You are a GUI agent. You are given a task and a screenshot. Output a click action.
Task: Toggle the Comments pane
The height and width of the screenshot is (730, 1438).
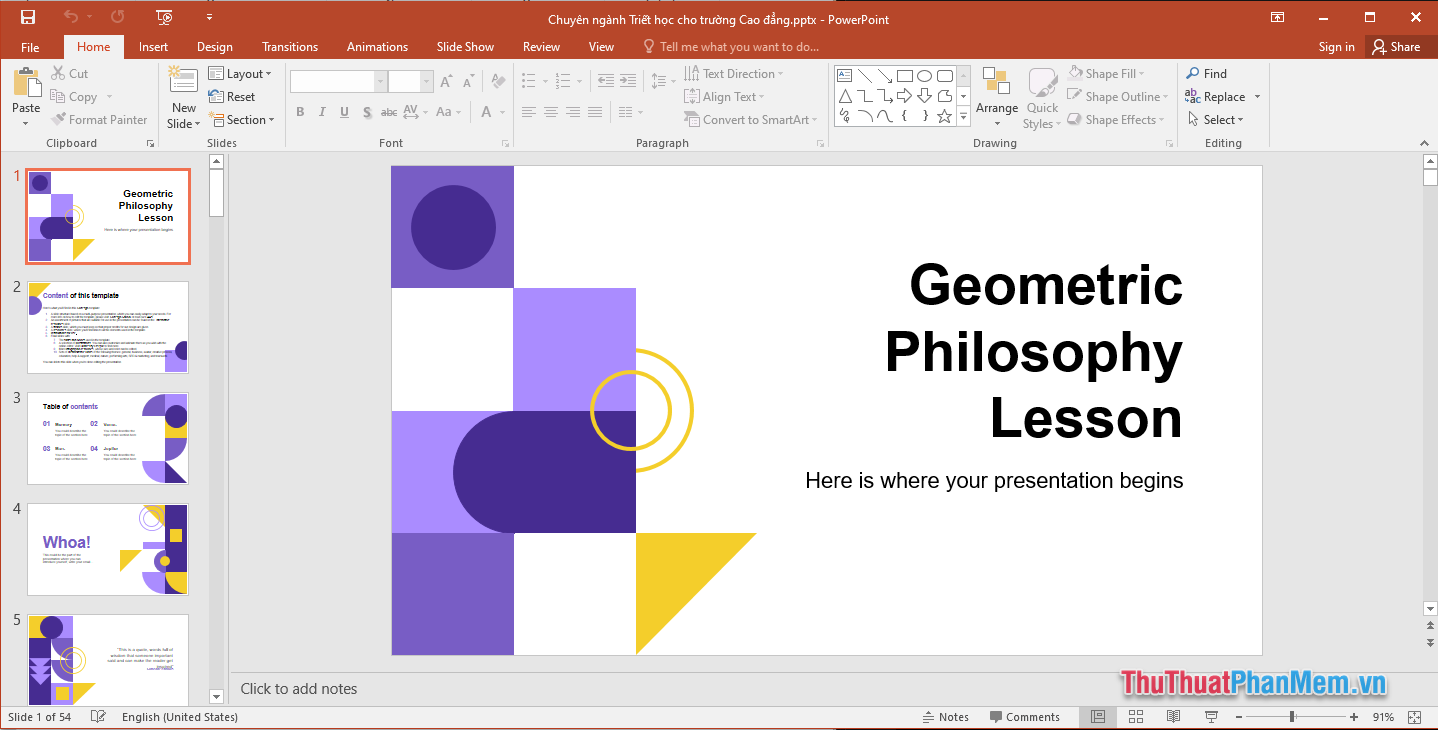(1026, 716)
